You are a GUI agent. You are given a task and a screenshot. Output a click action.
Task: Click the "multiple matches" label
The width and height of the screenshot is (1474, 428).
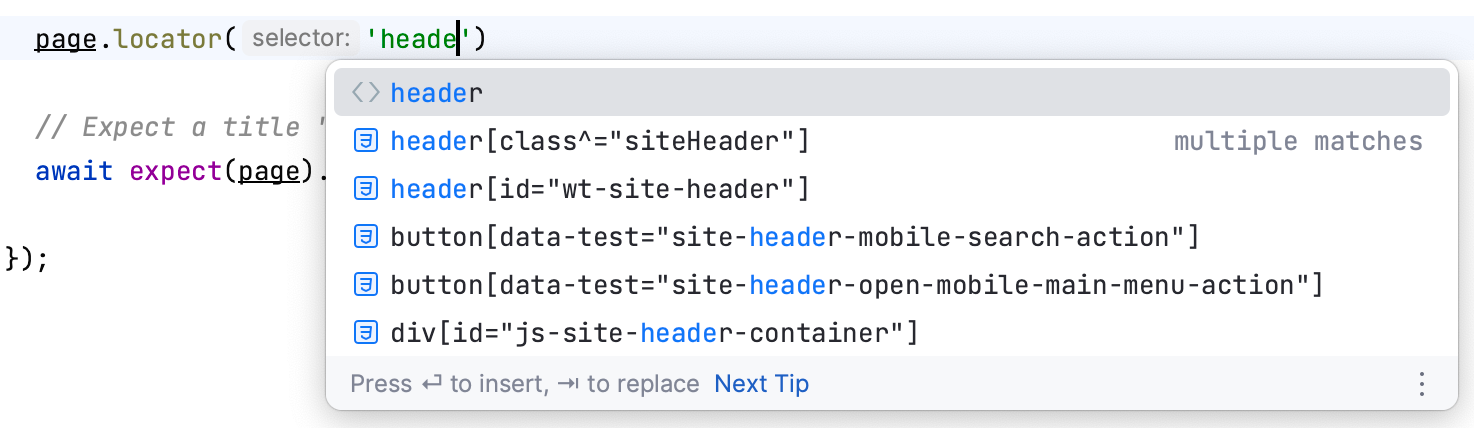(x=1297, y=141)
